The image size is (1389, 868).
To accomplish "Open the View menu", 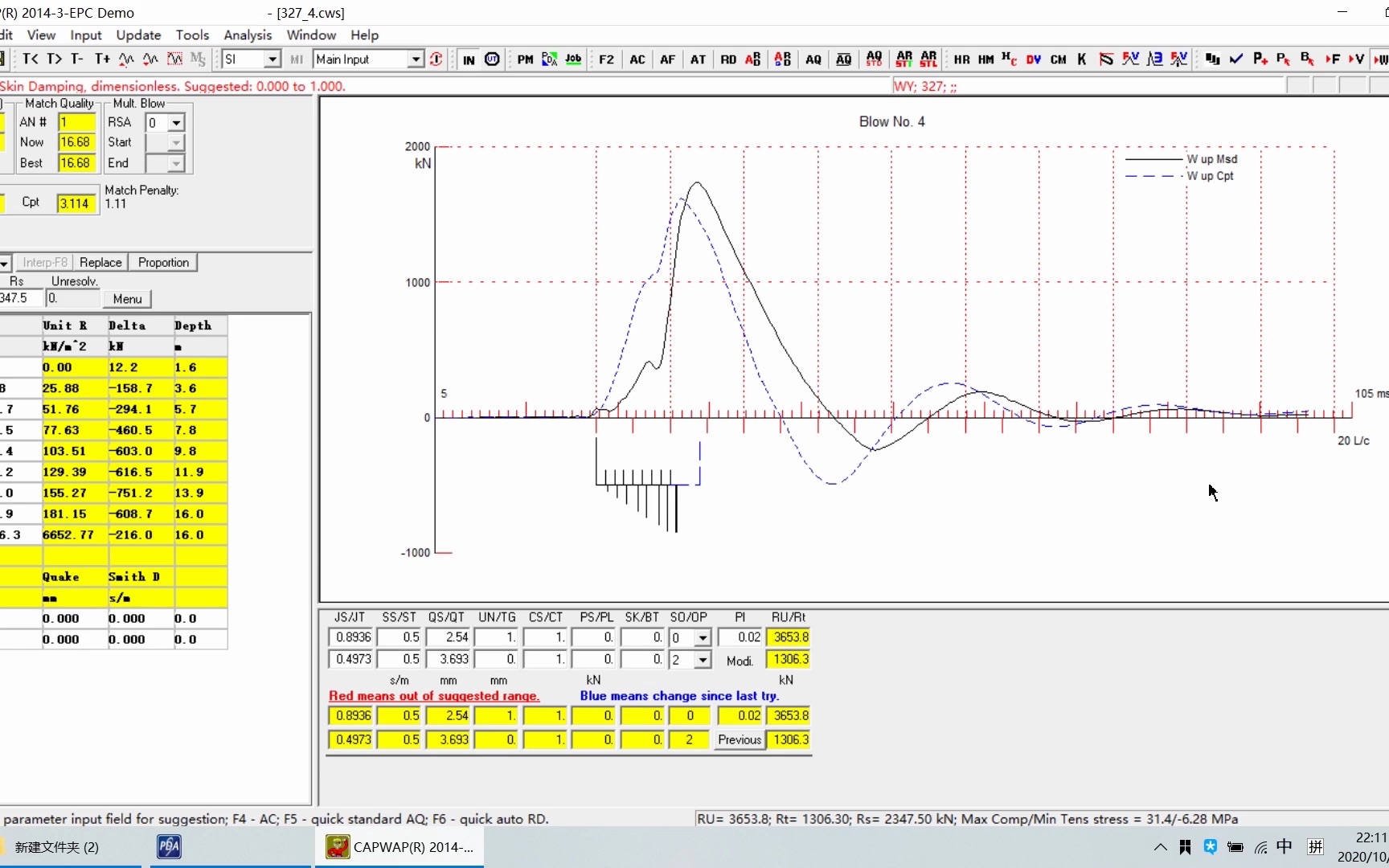I will (41, 35).
